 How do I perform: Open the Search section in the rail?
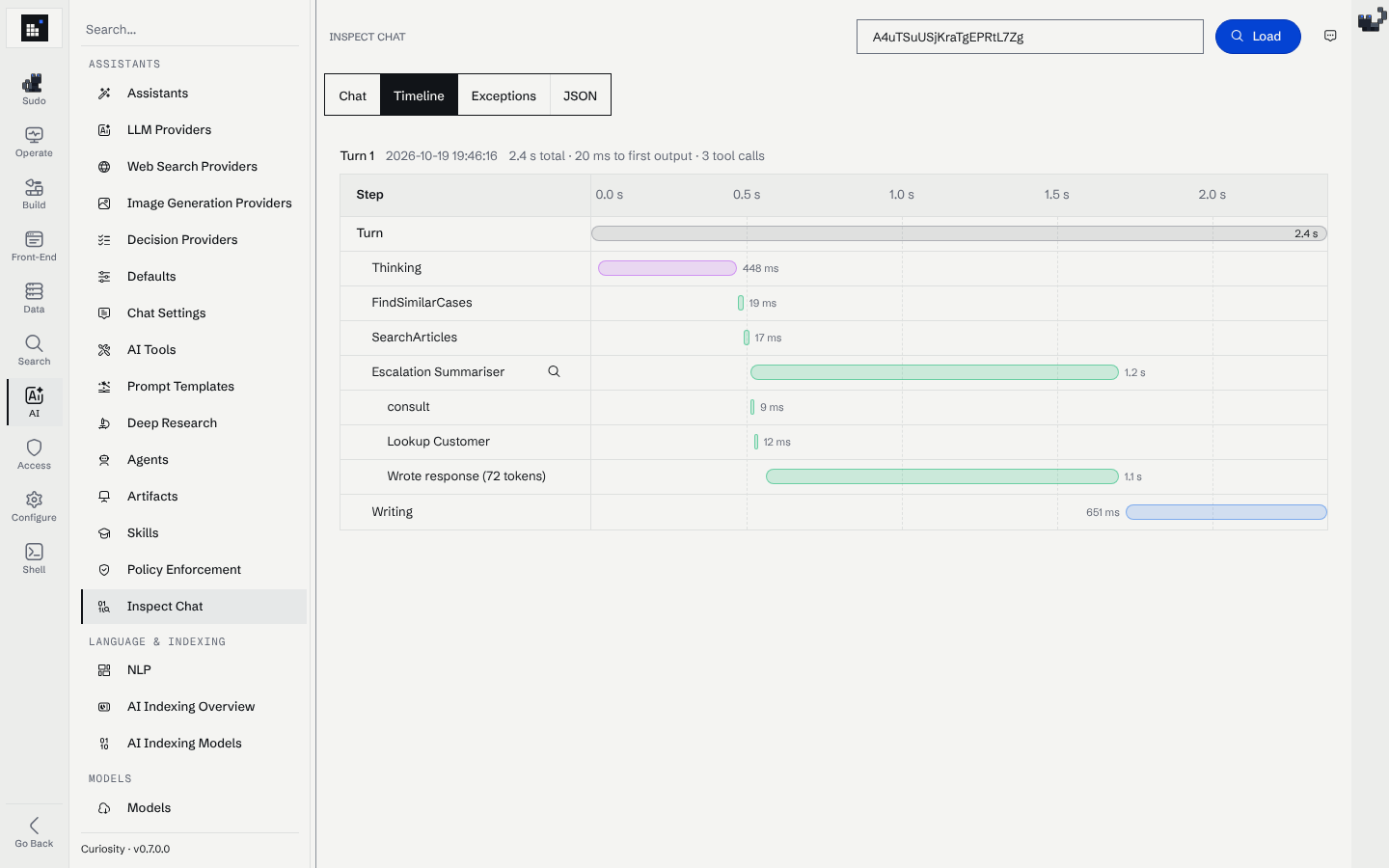pyautogui.click(x=34, y=349)
